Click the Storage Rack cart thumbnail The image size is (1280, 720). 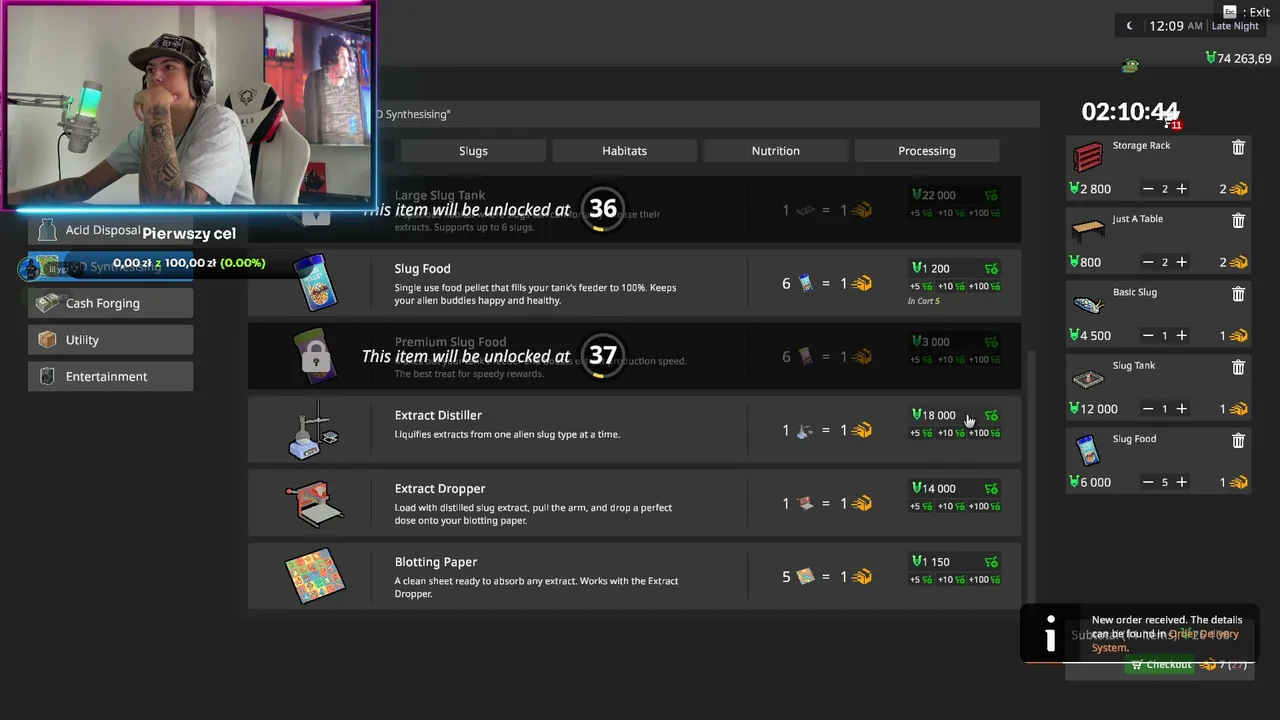(1088, 156)
